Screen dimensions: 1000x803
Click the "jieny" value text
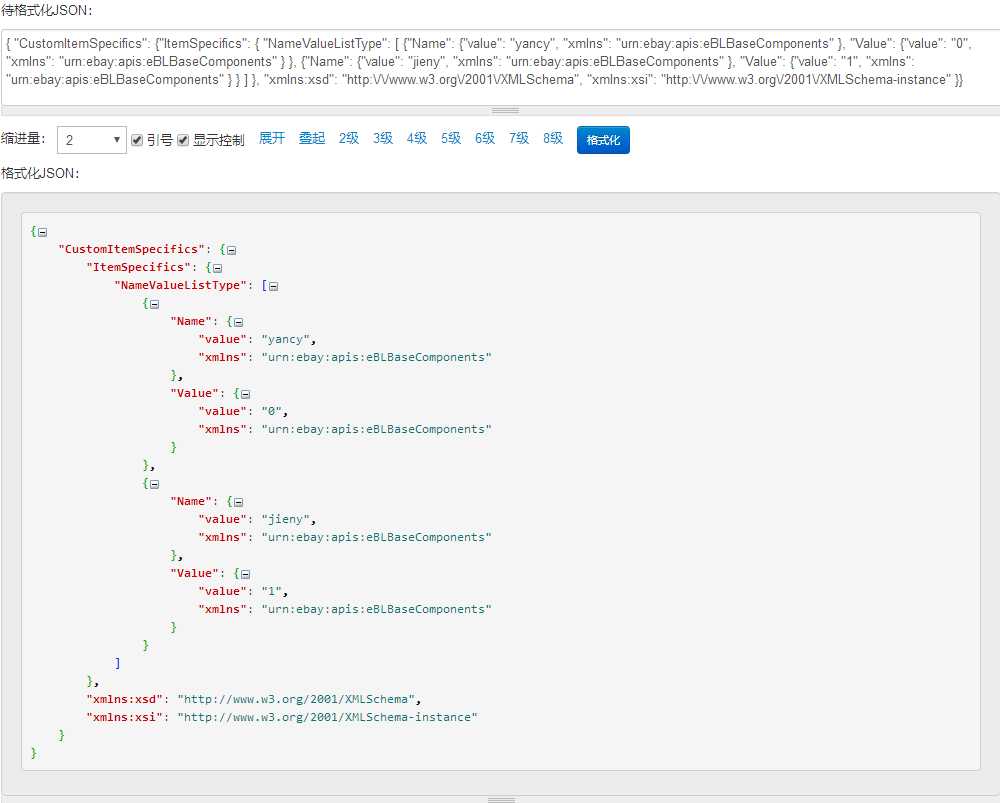[285, 519]
